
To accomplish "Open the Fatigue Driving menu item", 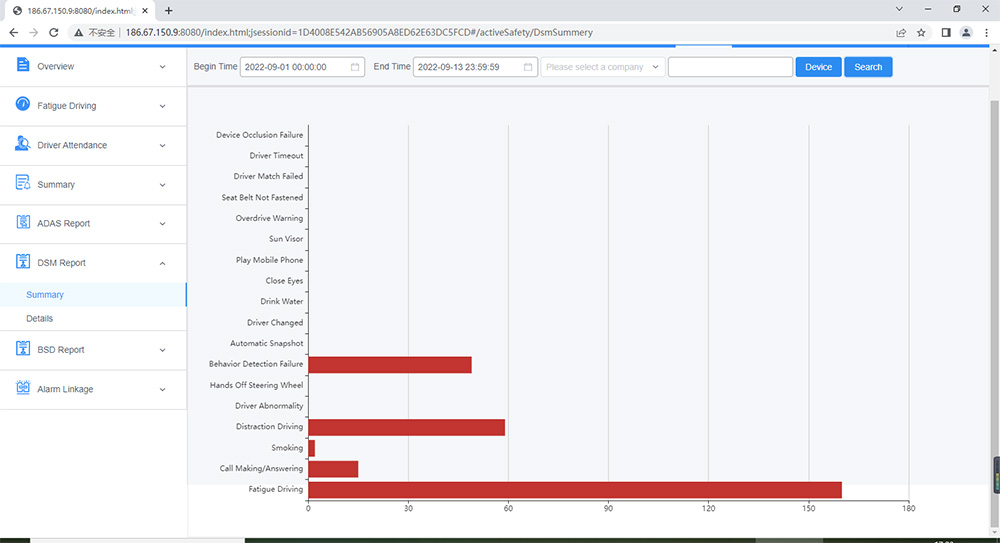I will (93, 106).
